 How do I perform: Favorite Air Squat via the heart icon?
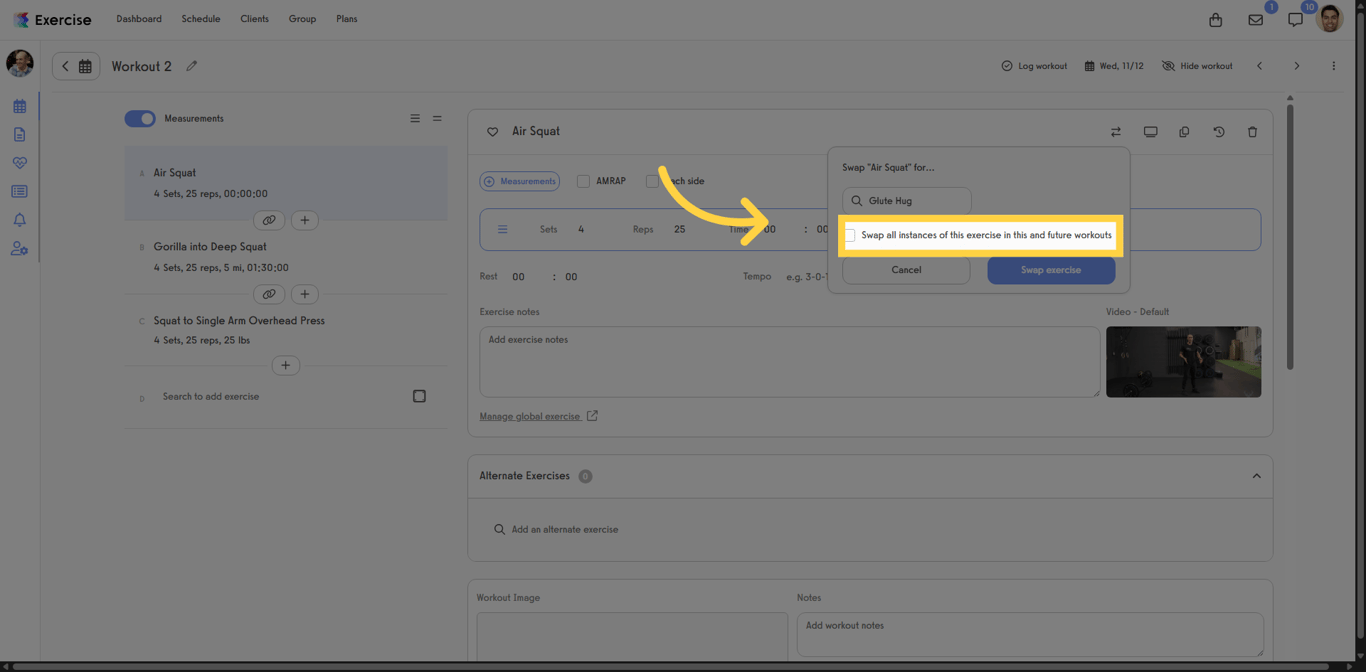click(x=492, y=131)
